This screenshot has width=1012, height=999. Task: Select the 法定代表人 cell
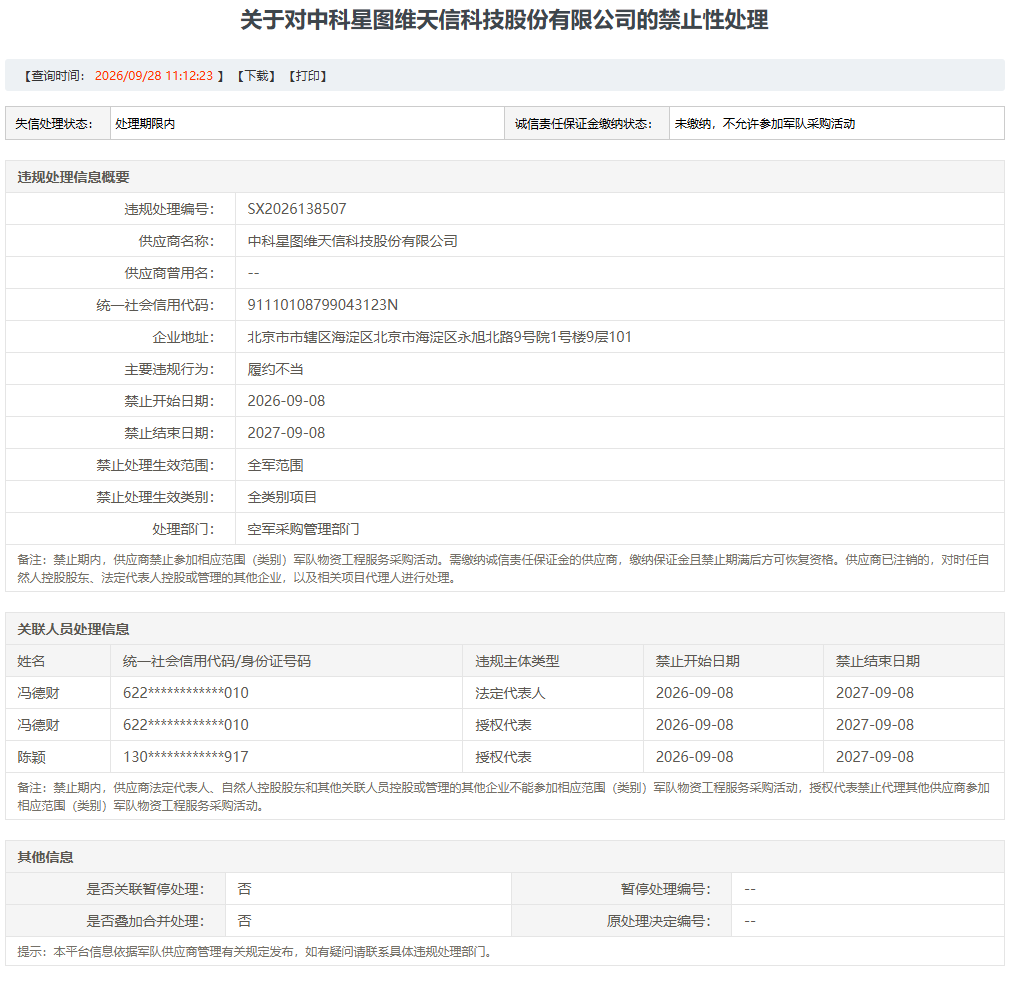[x=511, y=693]
